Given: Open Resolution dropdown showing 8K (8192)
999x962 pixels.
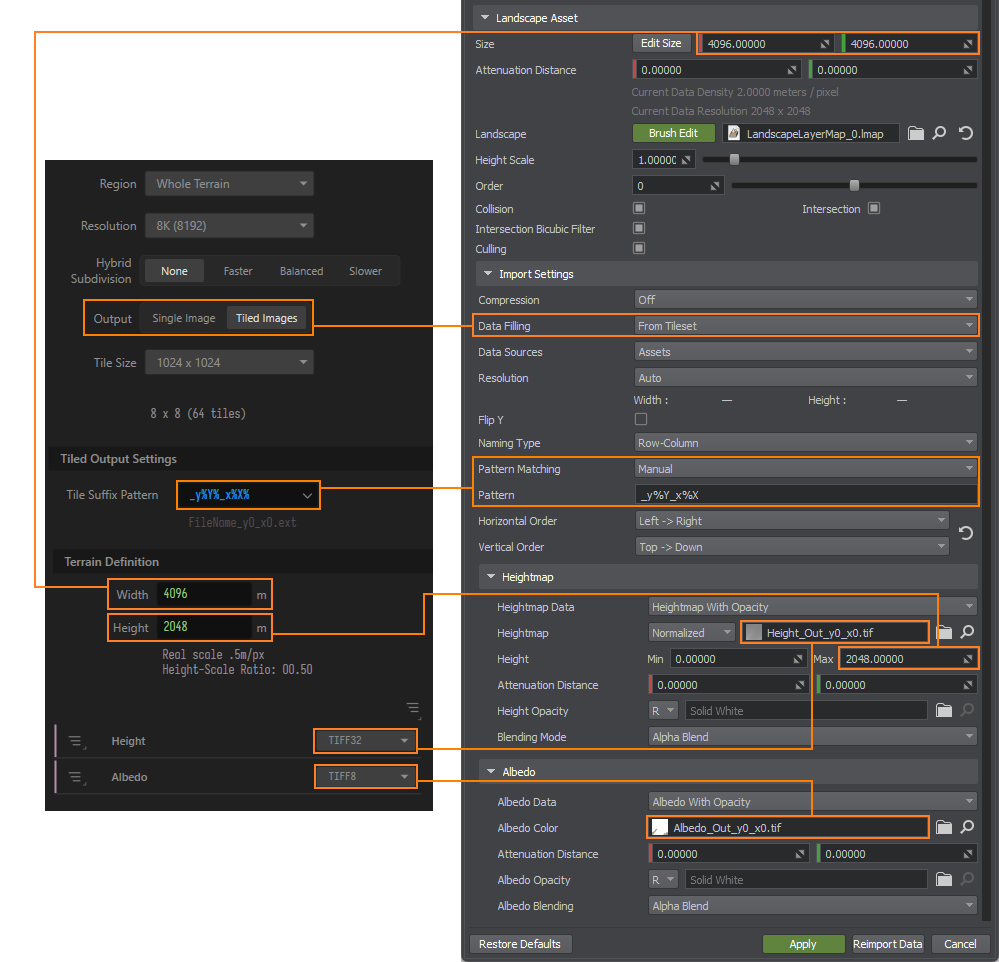Looking at the screenshot, I should point(229,226).
